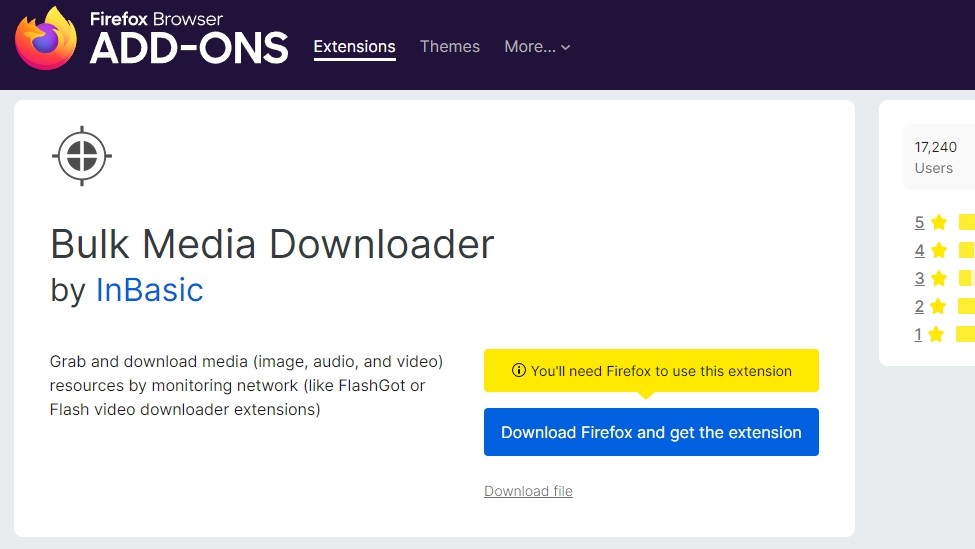Click the Bulk Media Downloader heading
Viewport: 975px width, 549px height.
tap(272, 244)
